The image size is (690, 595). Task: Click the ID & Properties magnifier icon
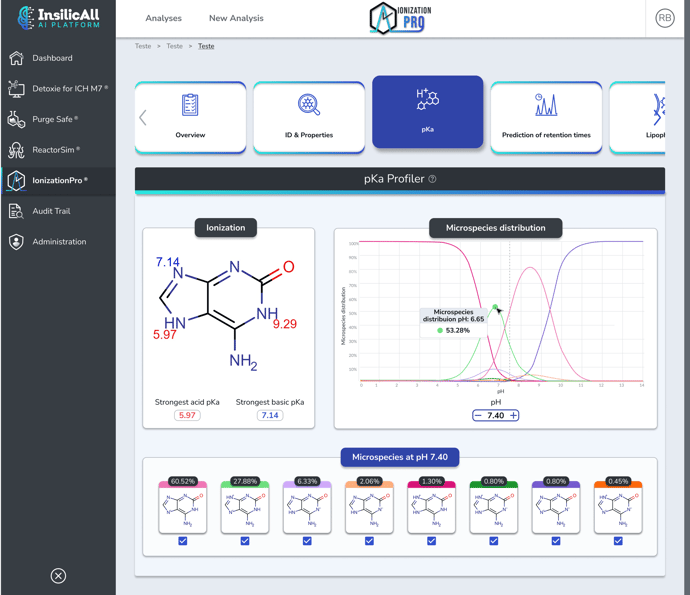(308, 105)
